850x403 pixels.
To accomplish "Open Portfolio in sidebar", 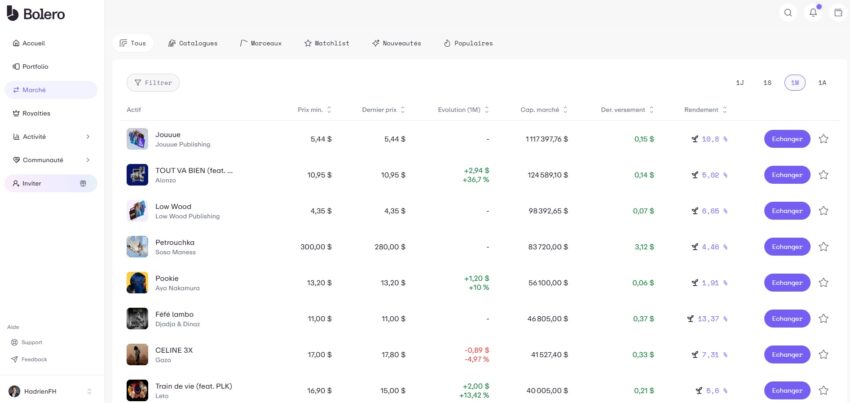I will tap(51, 67).
